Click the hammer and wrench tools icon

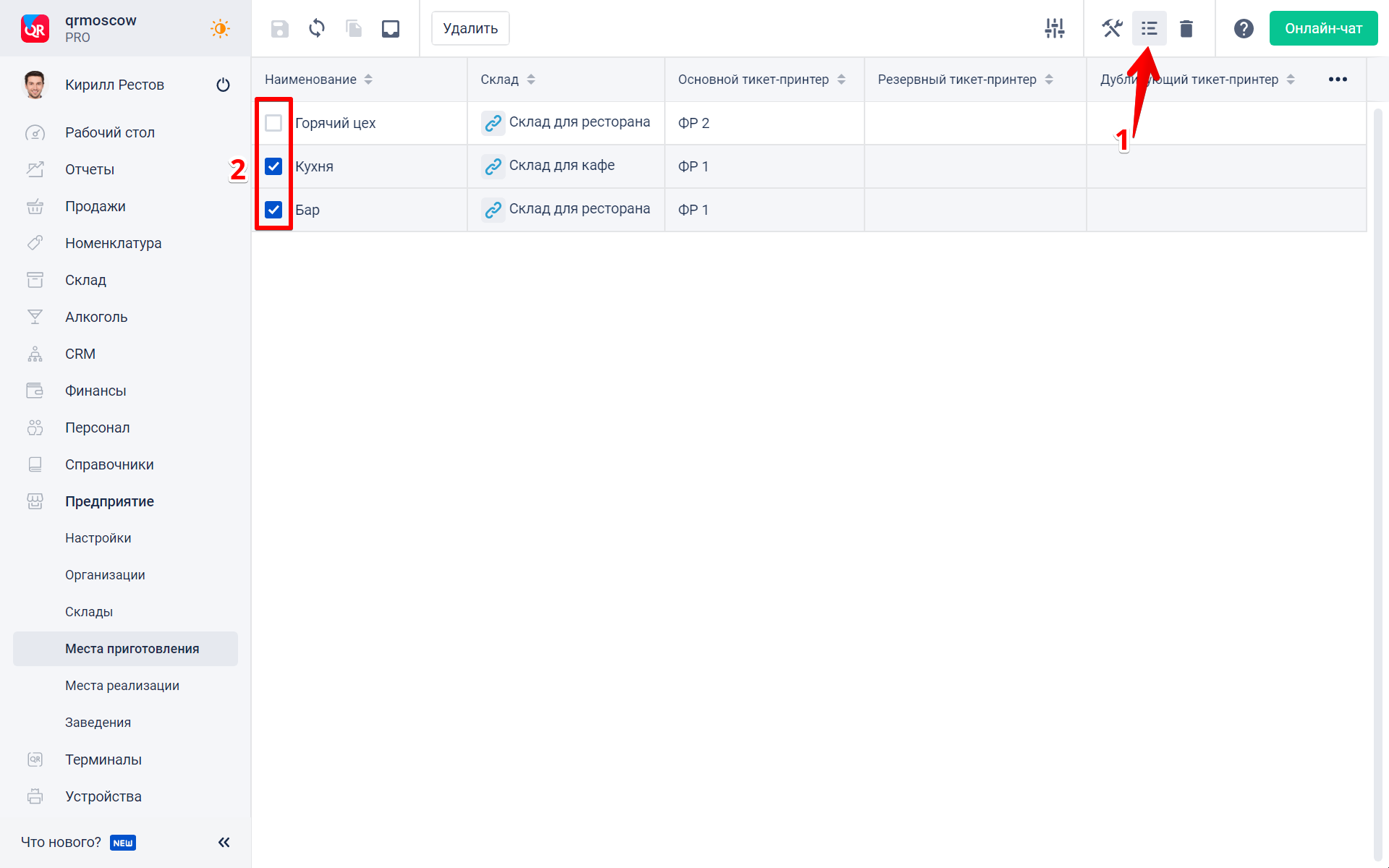[1112, 28]
